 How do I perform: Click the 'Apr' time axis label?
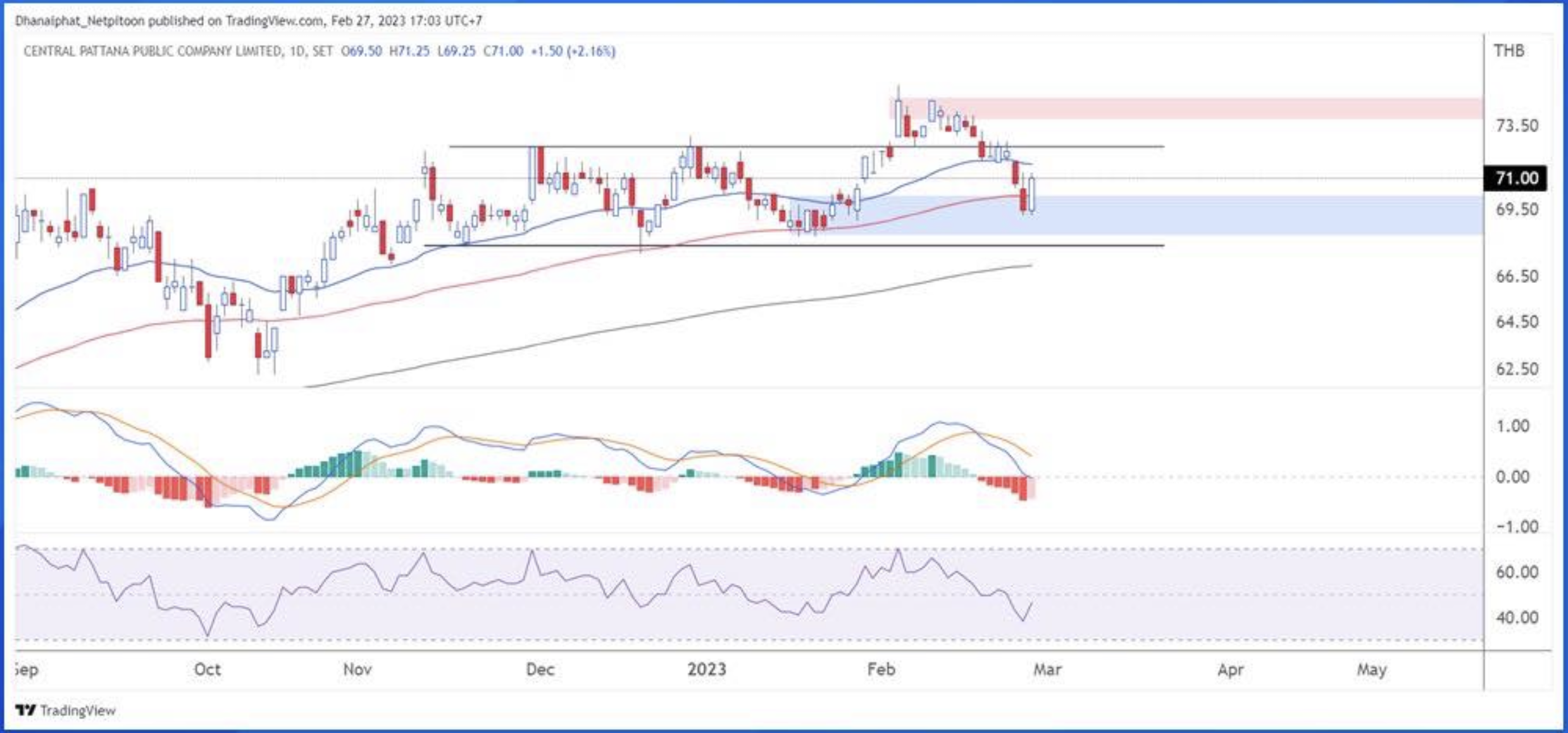[1231, 669]
